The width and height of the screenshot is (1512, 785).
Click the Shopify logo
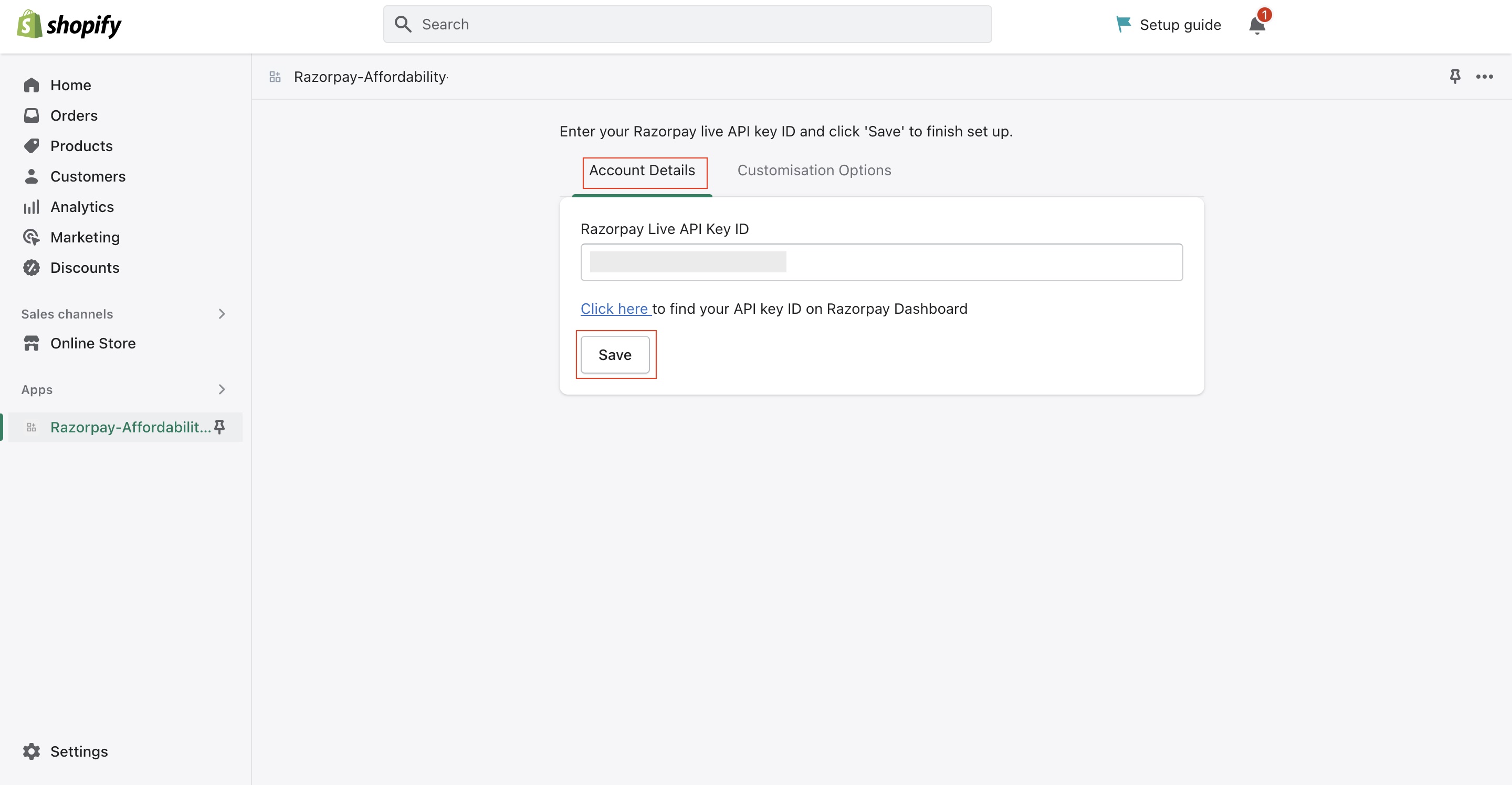tap(69, 25)
